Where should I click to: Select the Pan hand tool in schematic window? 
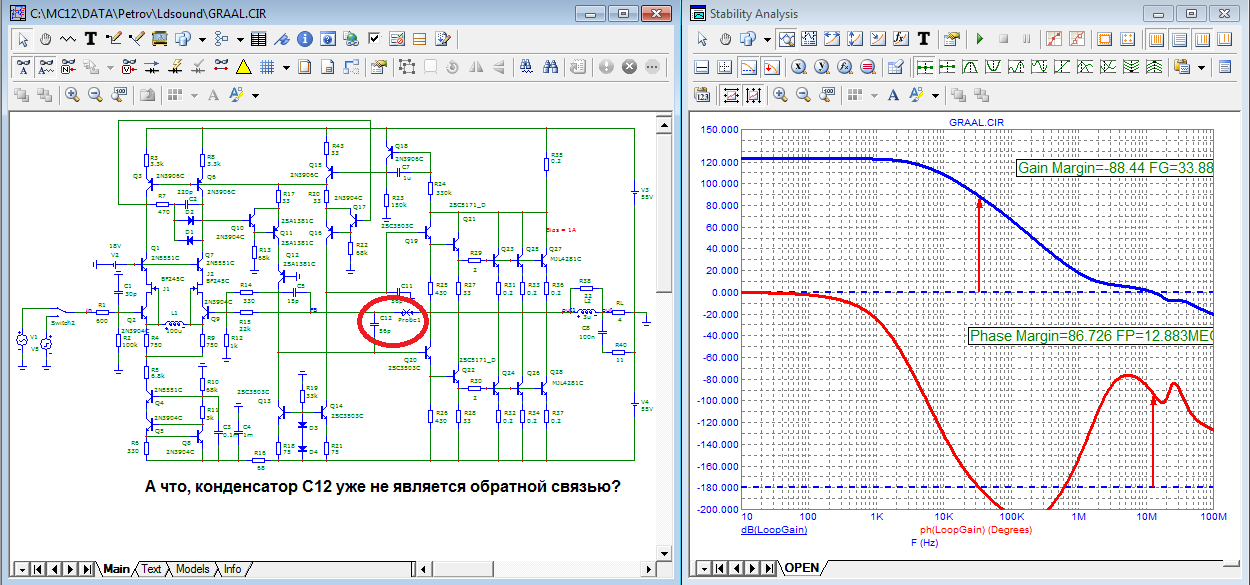47,39
